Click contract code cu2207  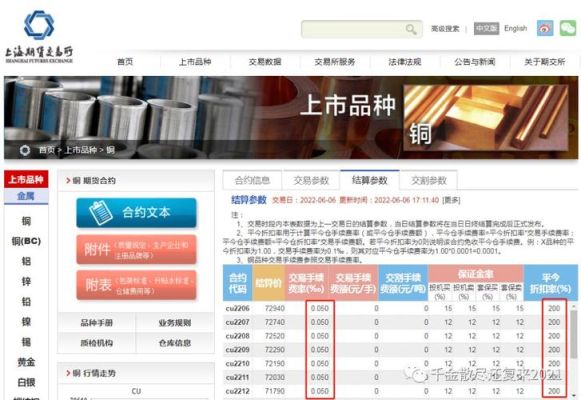coord(238,322)
